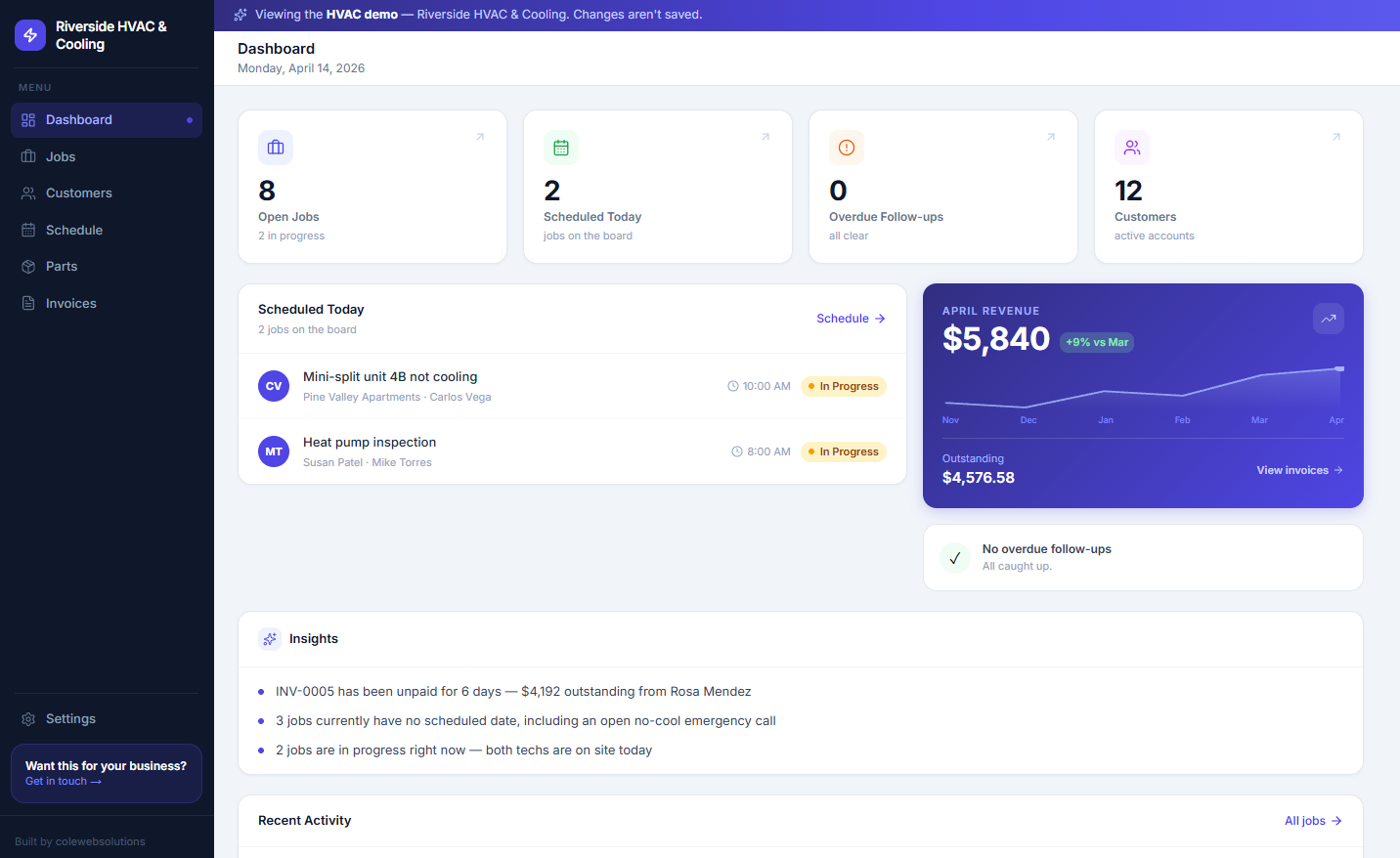This screenshot has width=1400, height=858.
Task: Click the $5,840 April revenue figure
Action: (x=996, y=339)
